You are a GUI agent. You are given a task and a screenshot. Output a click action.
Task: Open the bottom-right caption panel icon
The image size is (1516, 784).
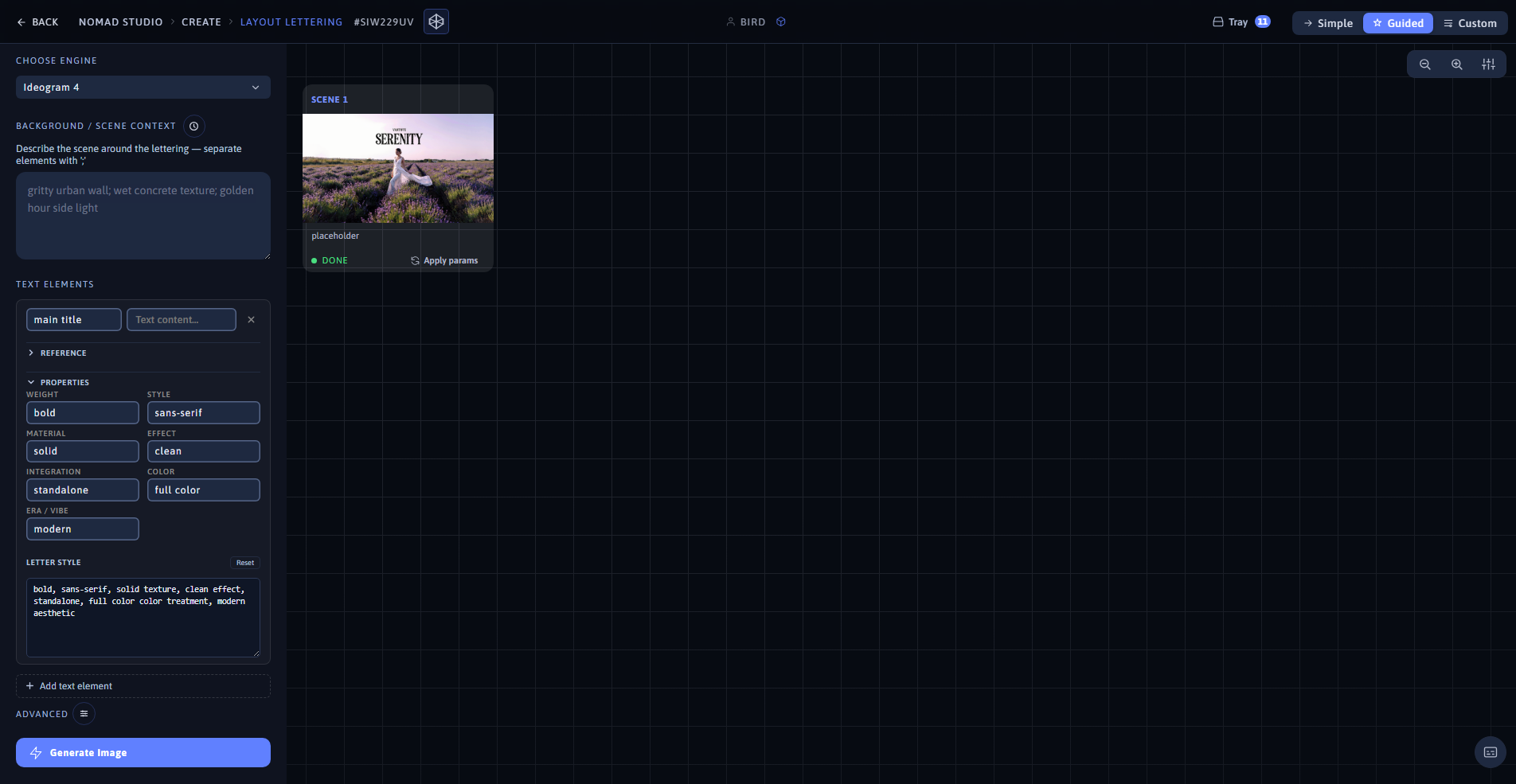1491,752
